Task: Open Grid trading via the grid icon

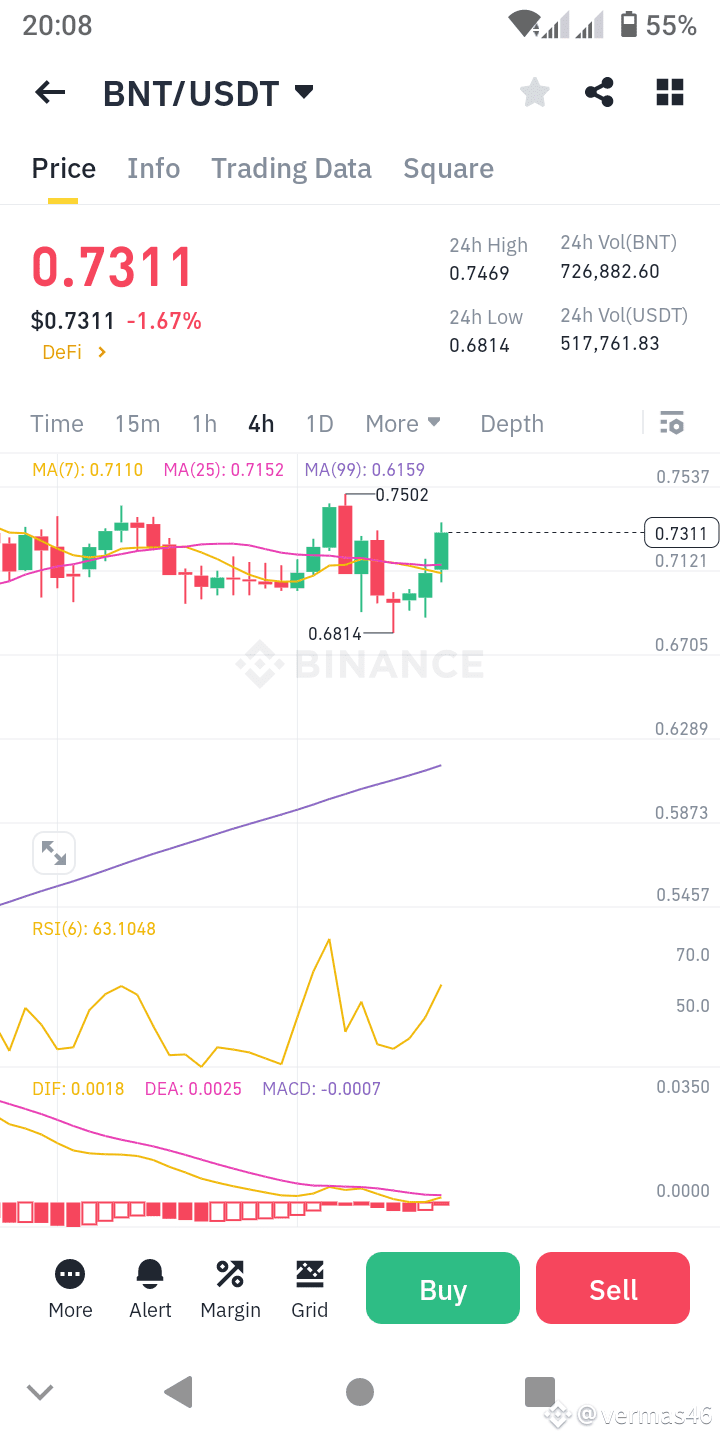Action: point(310,1274)
